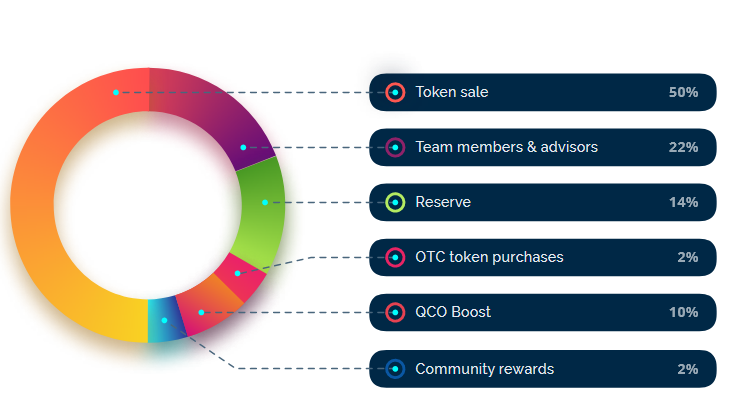This screenshot has height=420, width=746.
Task: Select the Community rewards legend row
Action: point(543,369)
